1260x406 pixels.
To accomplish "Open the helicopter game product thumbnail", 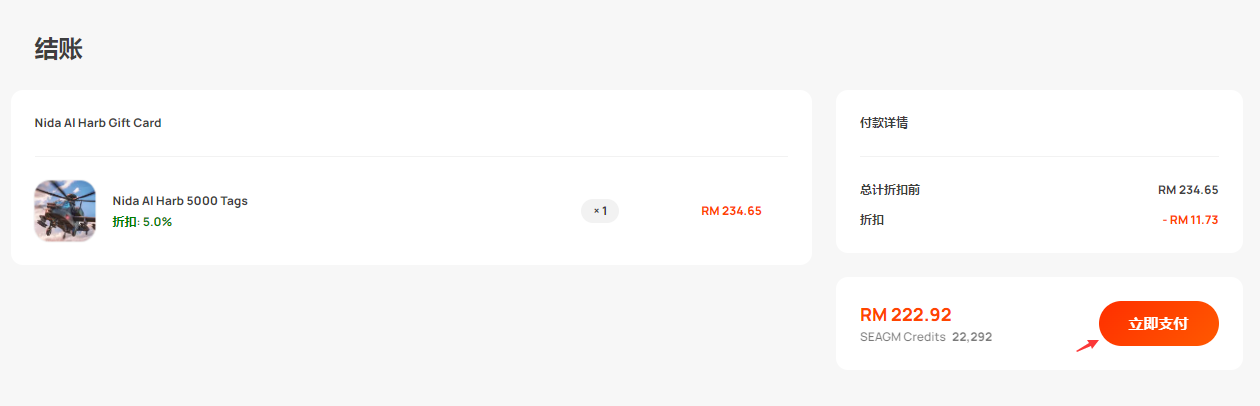I will pos(65,211).
